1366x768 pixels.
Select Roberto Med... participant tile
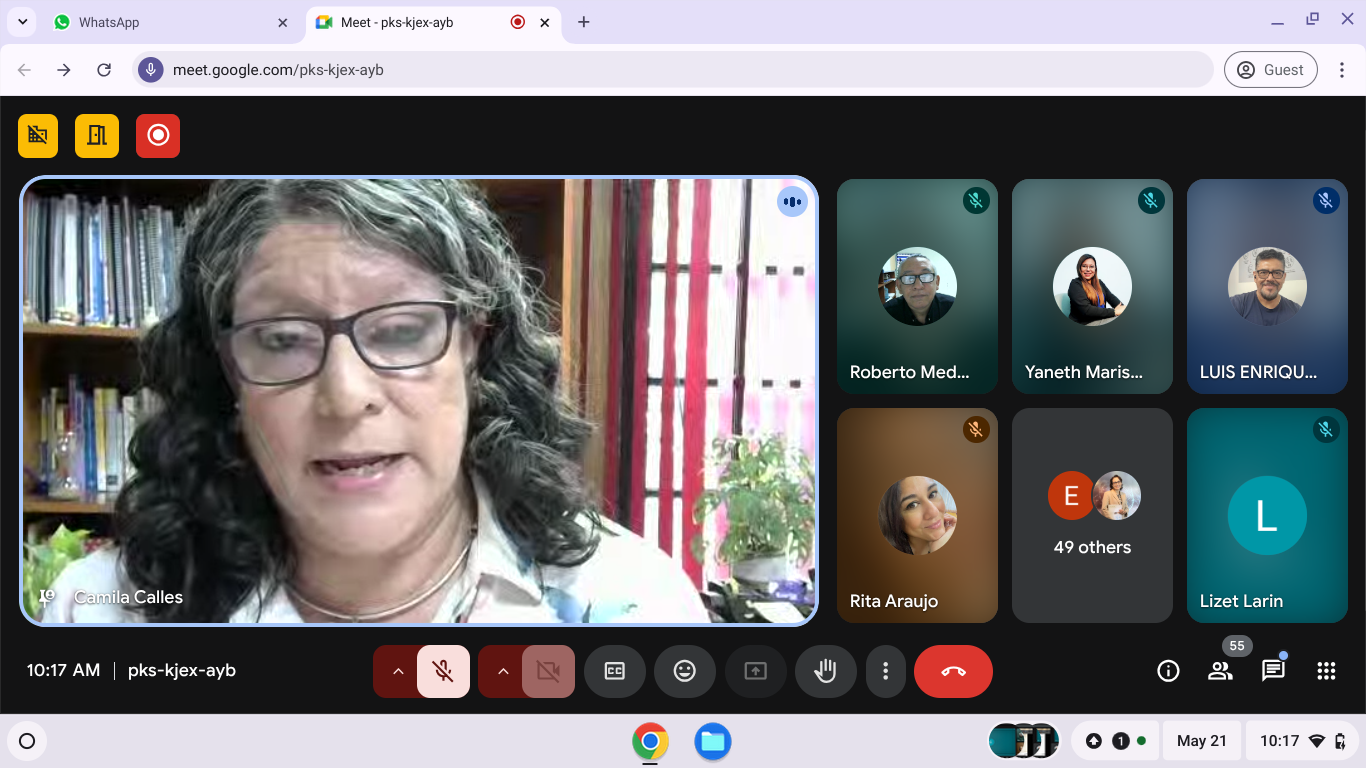point(917,286)
